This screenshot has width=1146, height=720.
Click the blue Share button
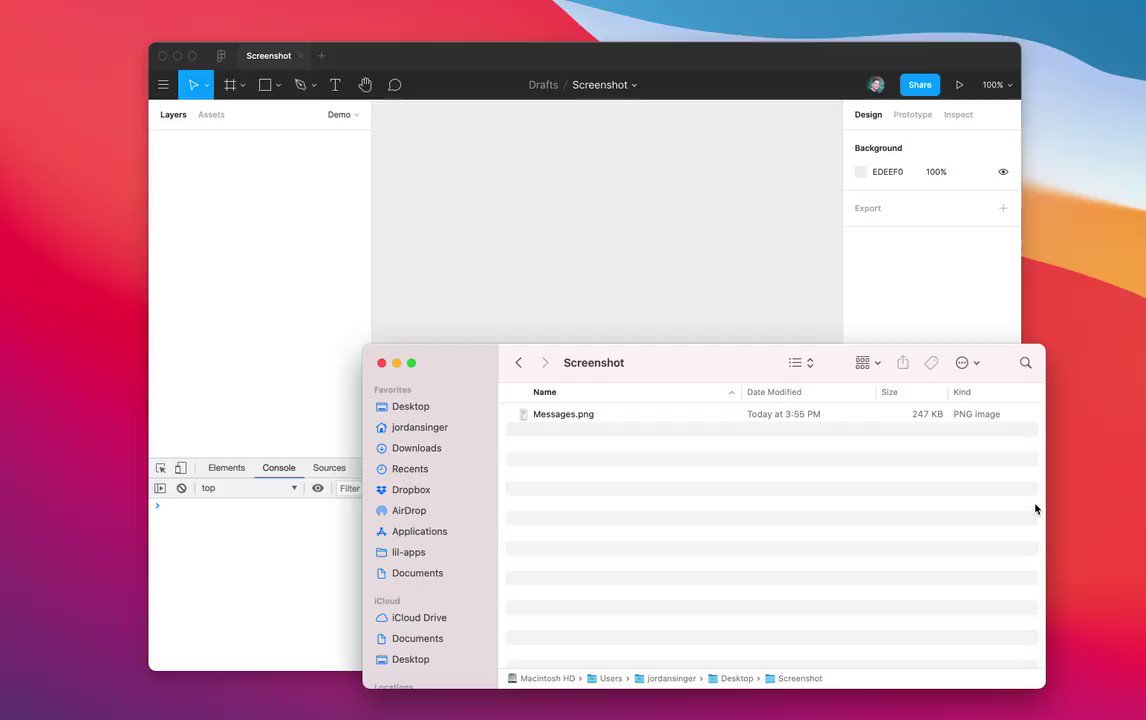[x=919, y=85]
